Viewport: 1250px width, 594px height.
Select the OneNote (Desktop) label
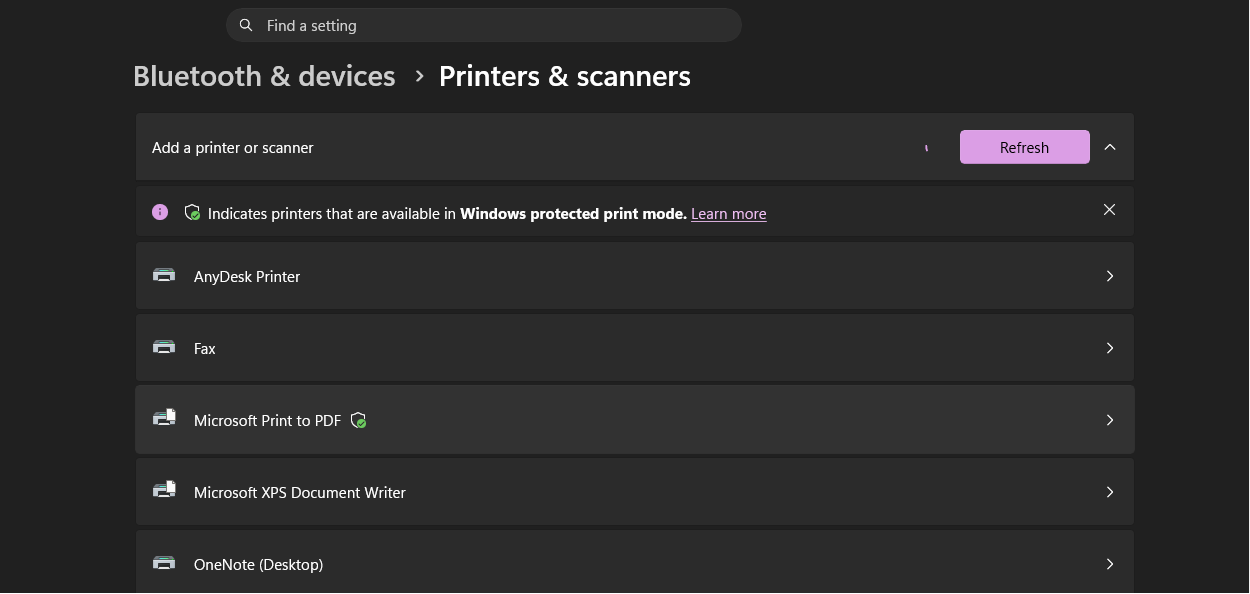click(259, 565)
